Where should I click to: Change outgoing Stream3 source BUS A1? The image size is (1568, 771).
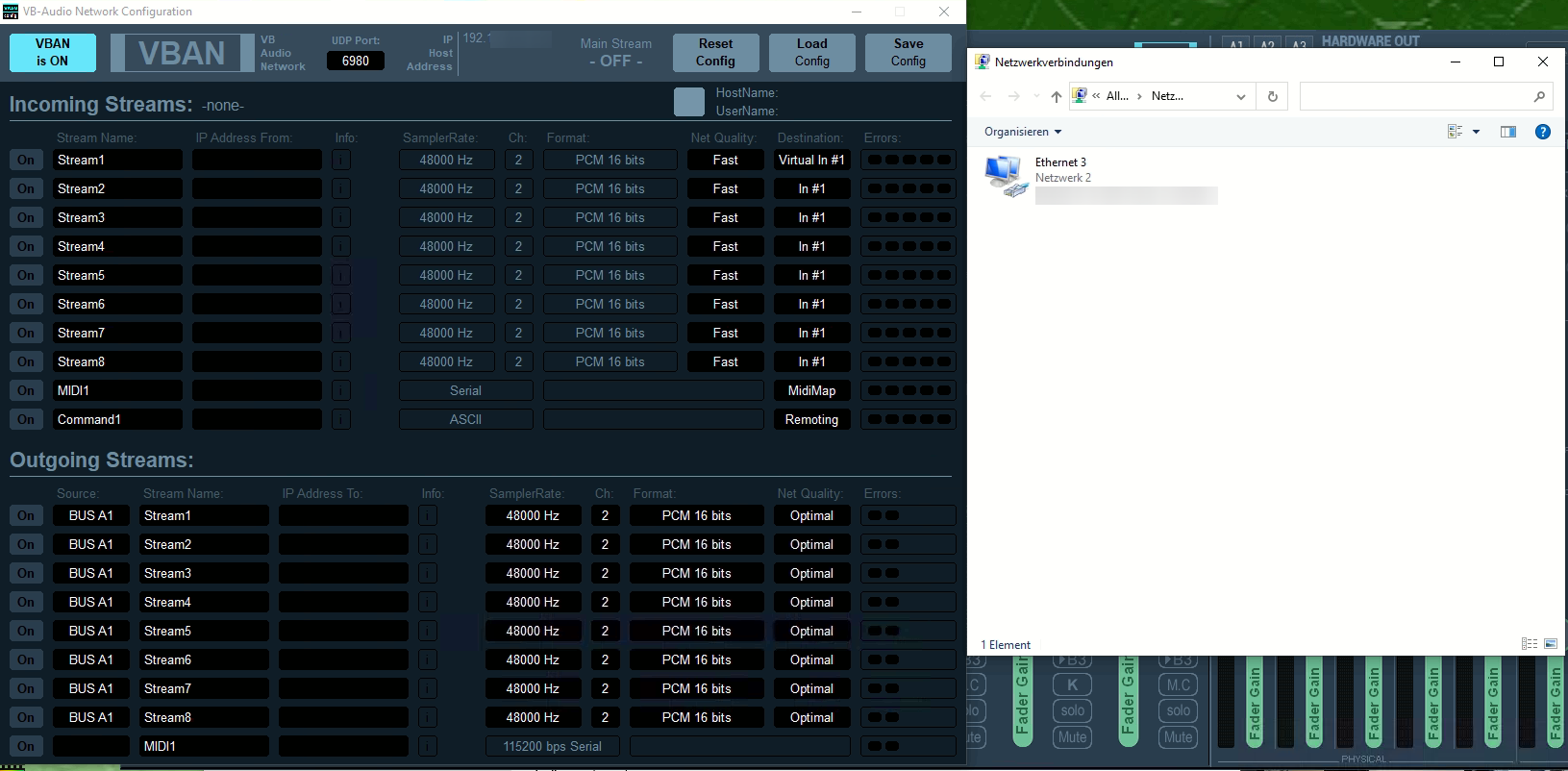pyautogui.click(x=90, y=574)
